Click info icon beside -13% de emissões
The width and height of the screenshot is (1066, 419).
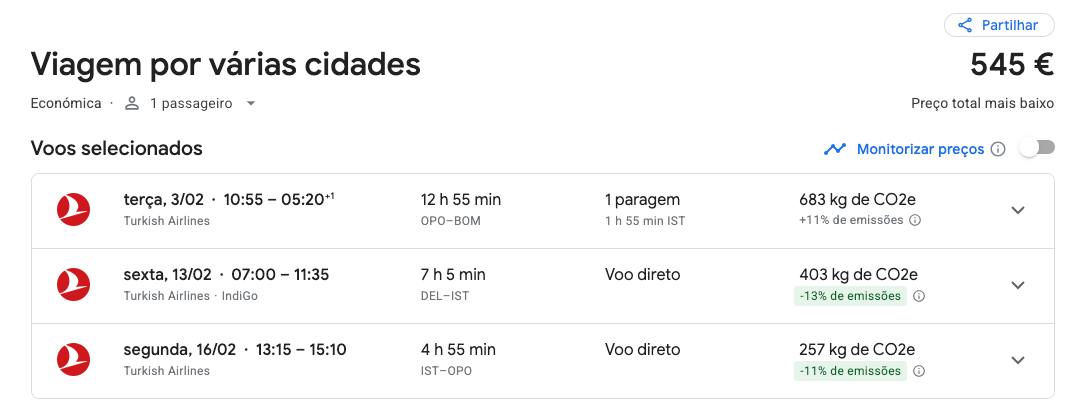coord(918,296)
